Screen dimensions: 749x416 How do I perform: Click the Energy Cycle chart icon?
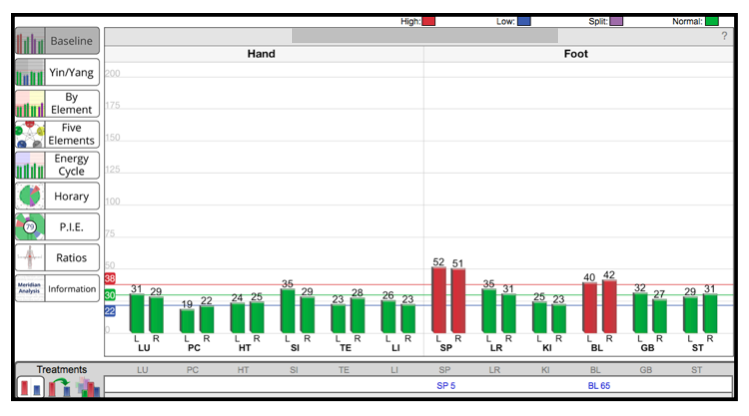click(x=30, y=165)
